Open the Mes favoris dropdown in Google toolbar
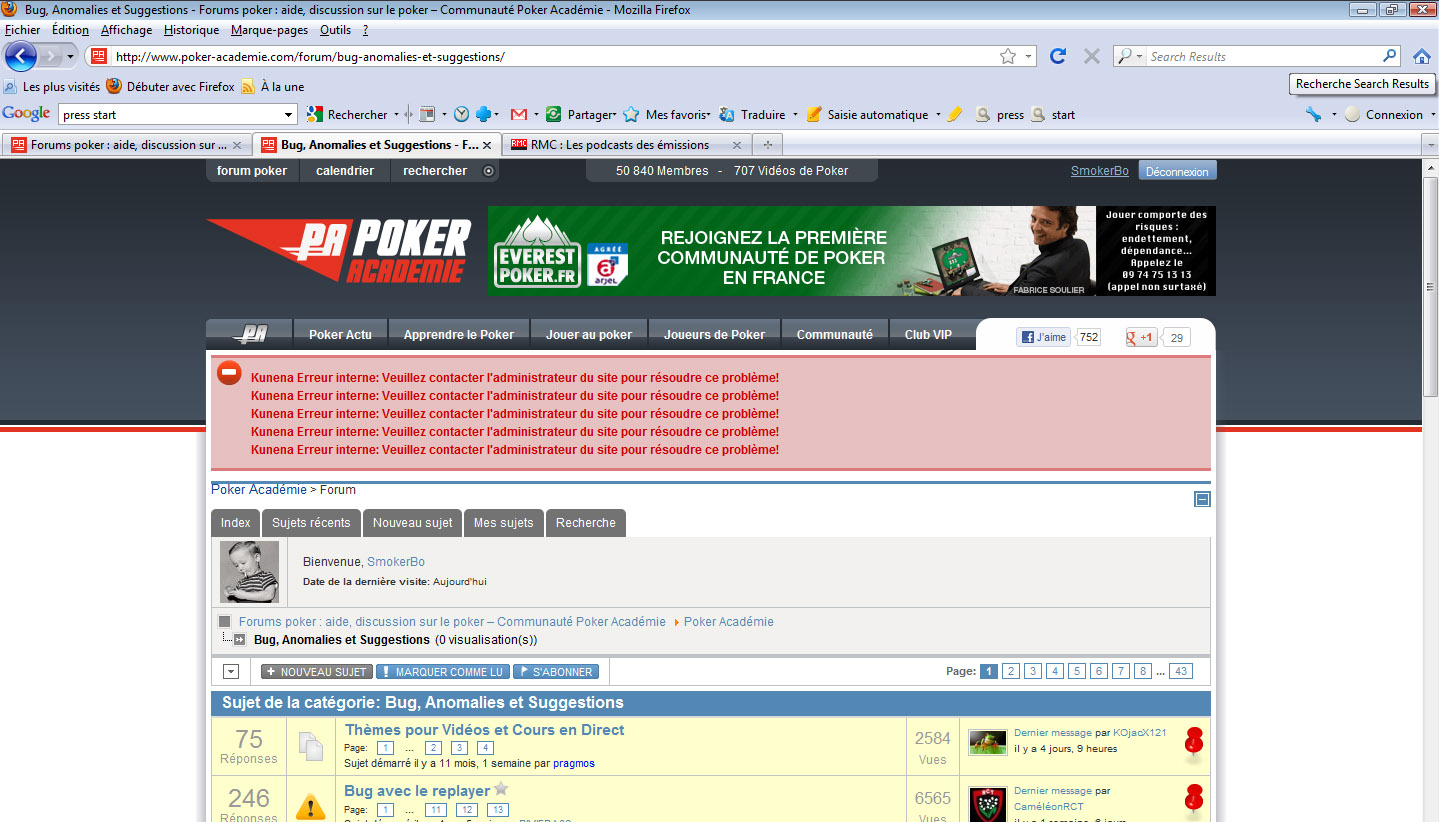This screenshot has height=822, width=1439. 709,115
